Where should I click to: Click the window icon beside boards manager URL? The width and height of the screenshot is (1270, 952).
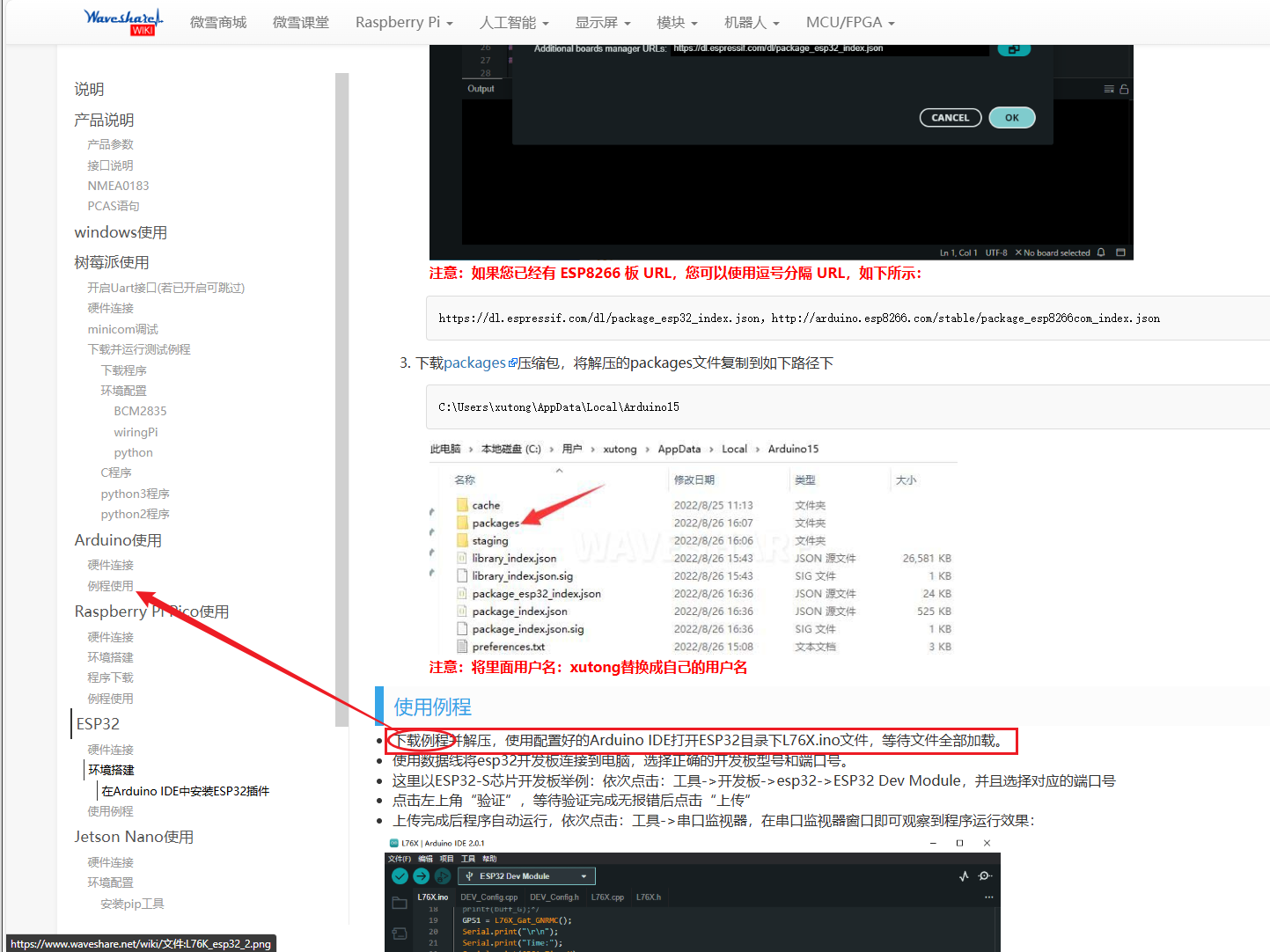pos(1014,49)
